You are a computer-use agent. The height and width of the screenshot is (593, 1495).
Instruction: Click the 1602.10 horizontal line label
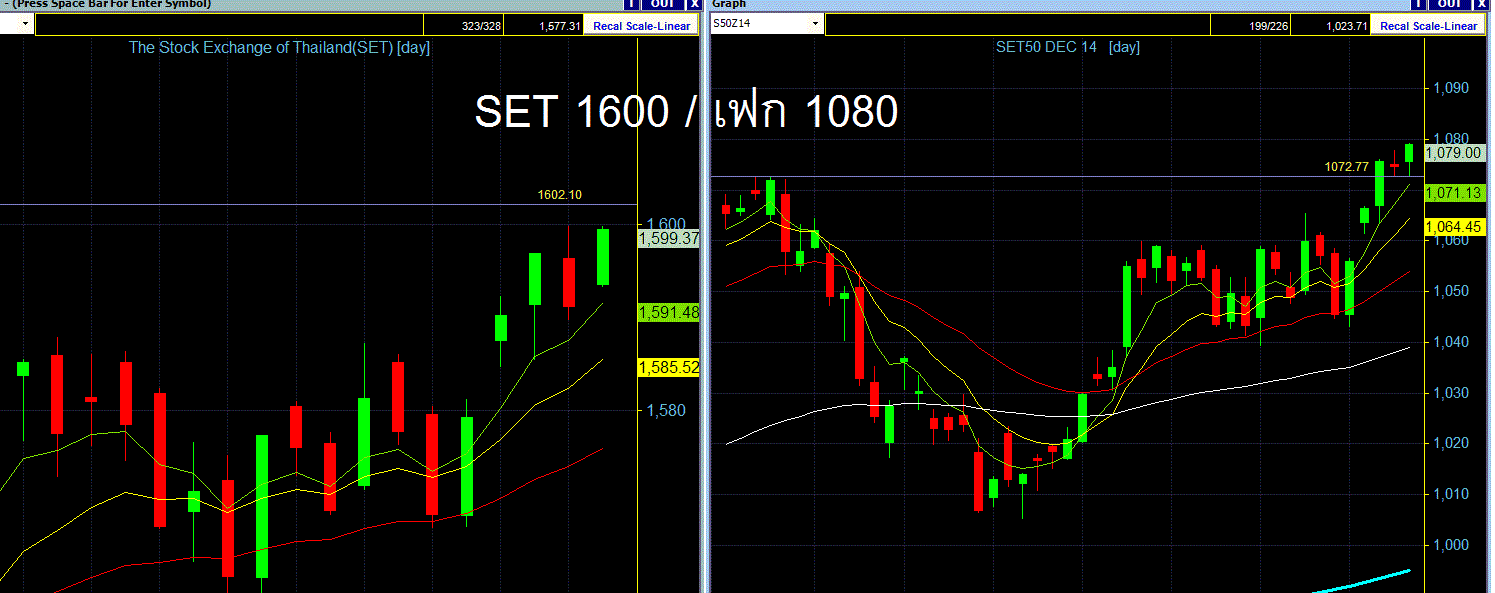tap(559, 194)
